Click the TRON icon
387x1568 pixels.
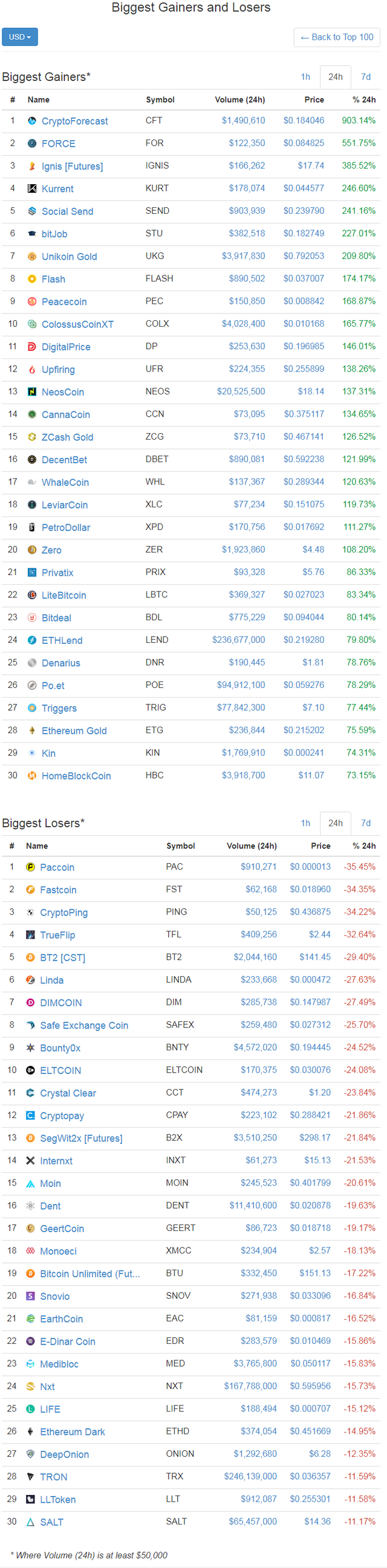click(x=30, y=1477)
